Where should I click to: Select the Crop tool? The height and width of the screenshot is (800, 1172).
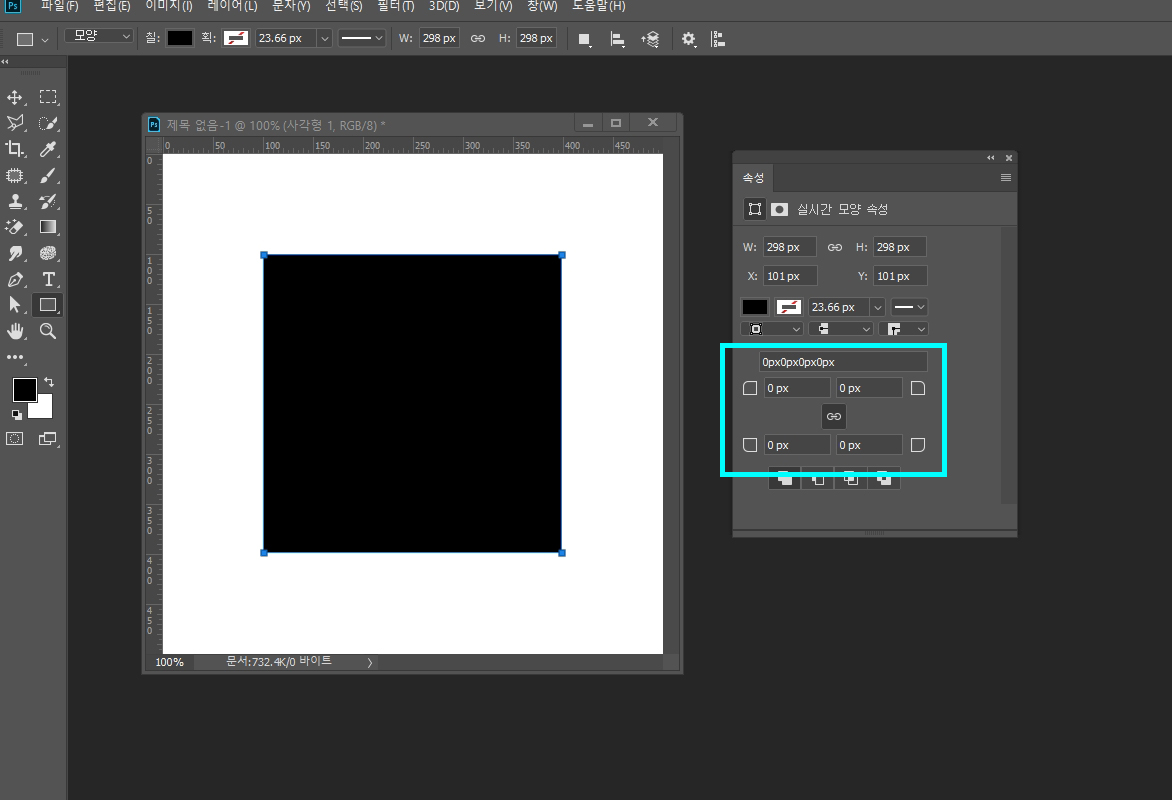pos(14,149)
